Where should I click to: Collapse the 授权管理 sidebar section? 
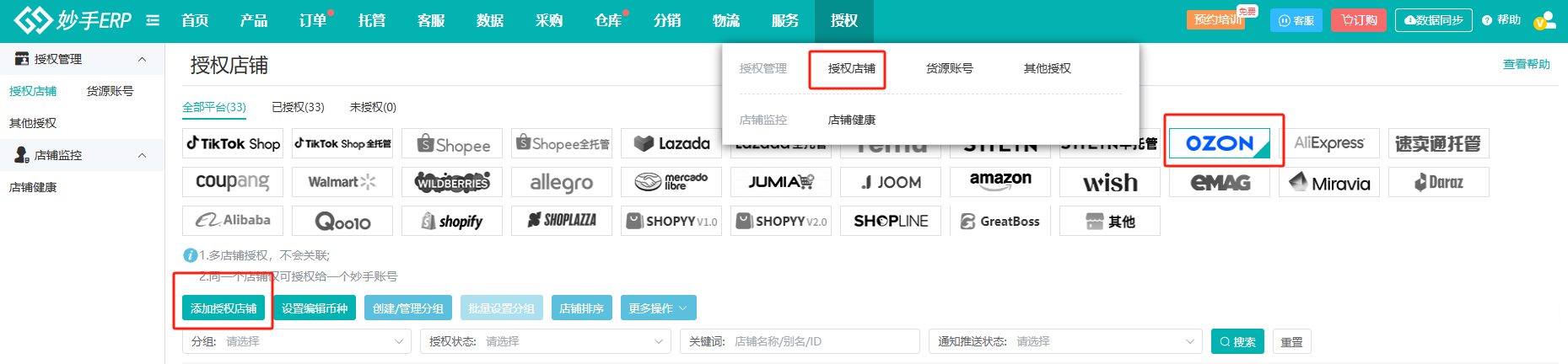click(142, 59)
